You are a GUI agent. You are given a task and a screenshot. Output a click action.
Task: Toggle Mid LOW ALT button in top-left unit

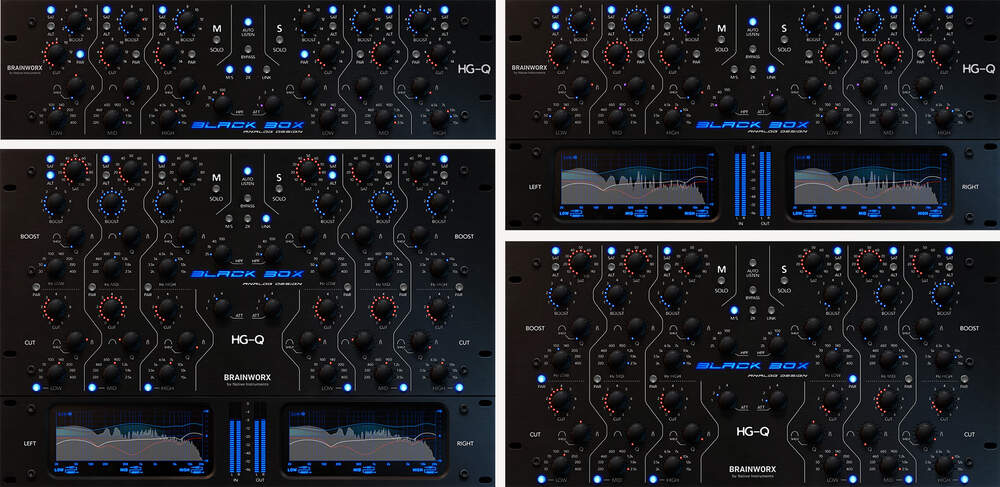pyautogui.click(x=51, y=25)
